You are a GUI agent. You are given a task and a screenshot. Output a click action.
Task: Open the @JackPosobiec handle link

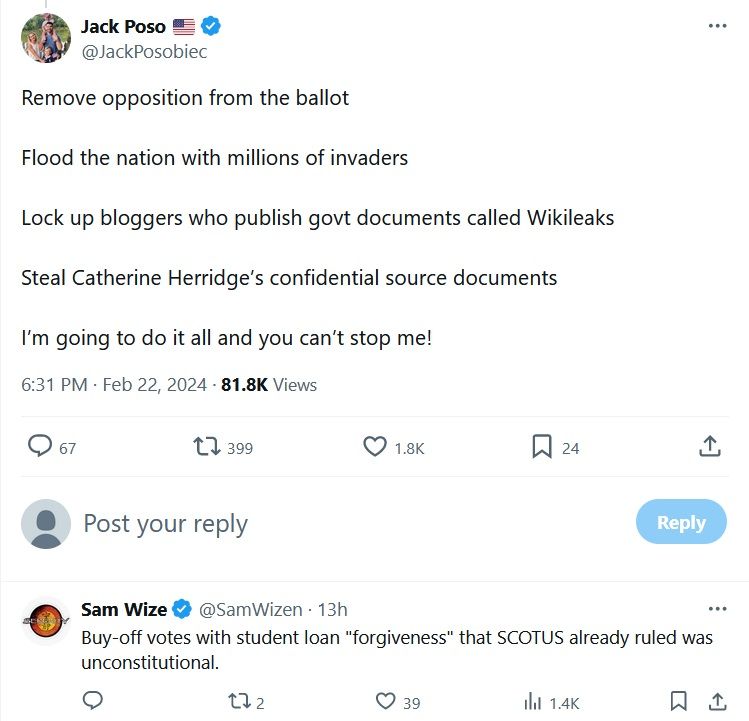click(x=144, y=51)
